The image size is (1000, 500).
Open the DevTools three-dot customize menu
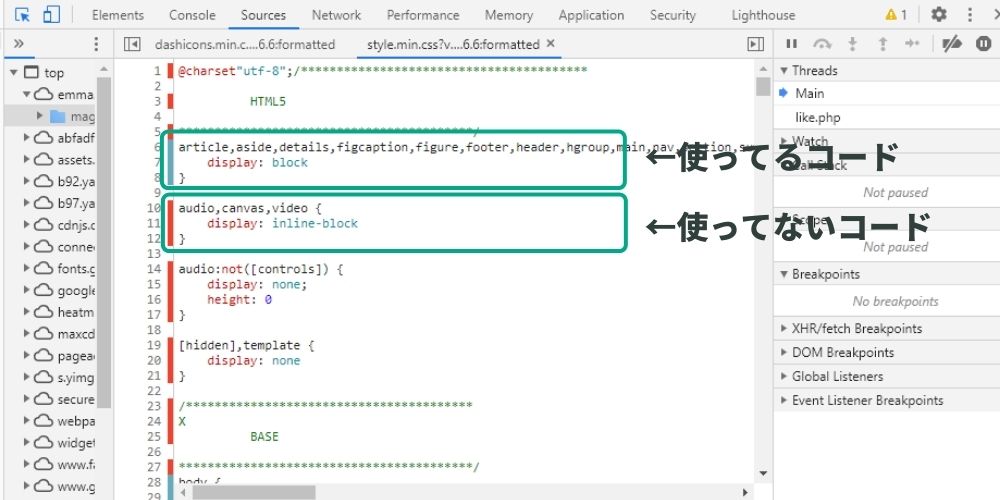click(x=970, y=15)
